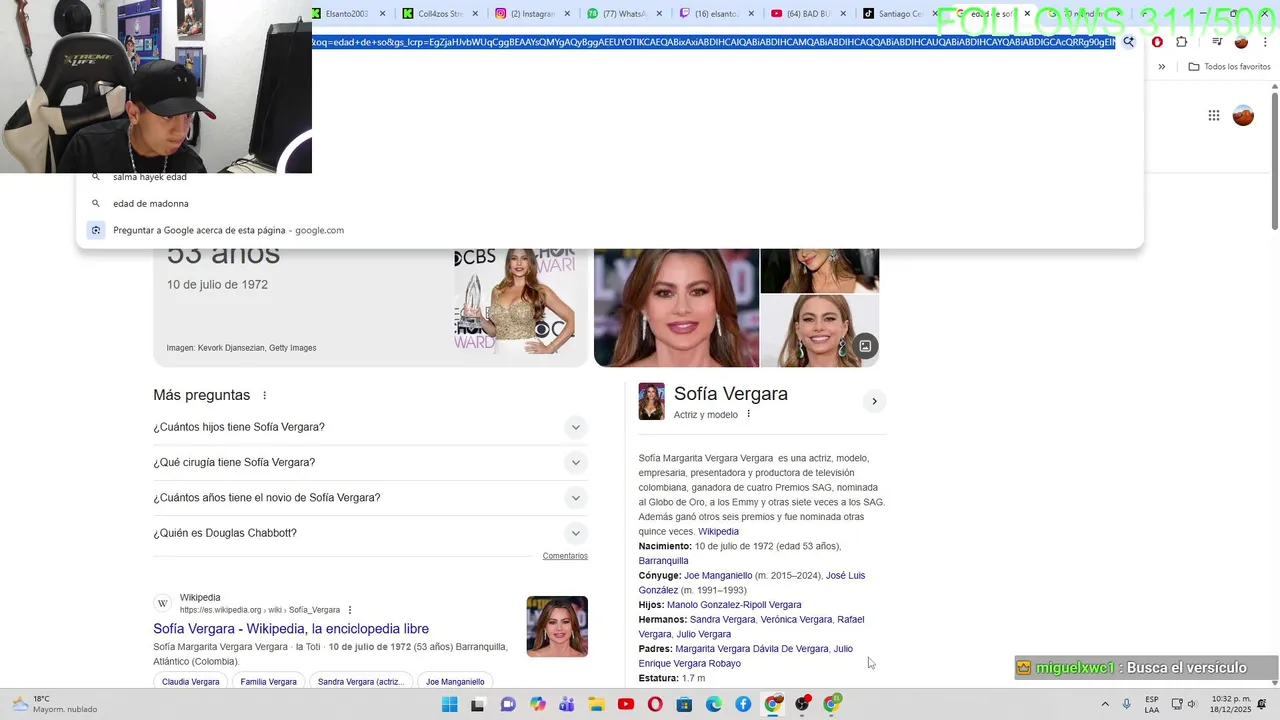Open the Sofía Vergara smiling earrings photo
The width and height of the screenshot is (1280, 720).
pyautogui.click(x=819, y=331)
